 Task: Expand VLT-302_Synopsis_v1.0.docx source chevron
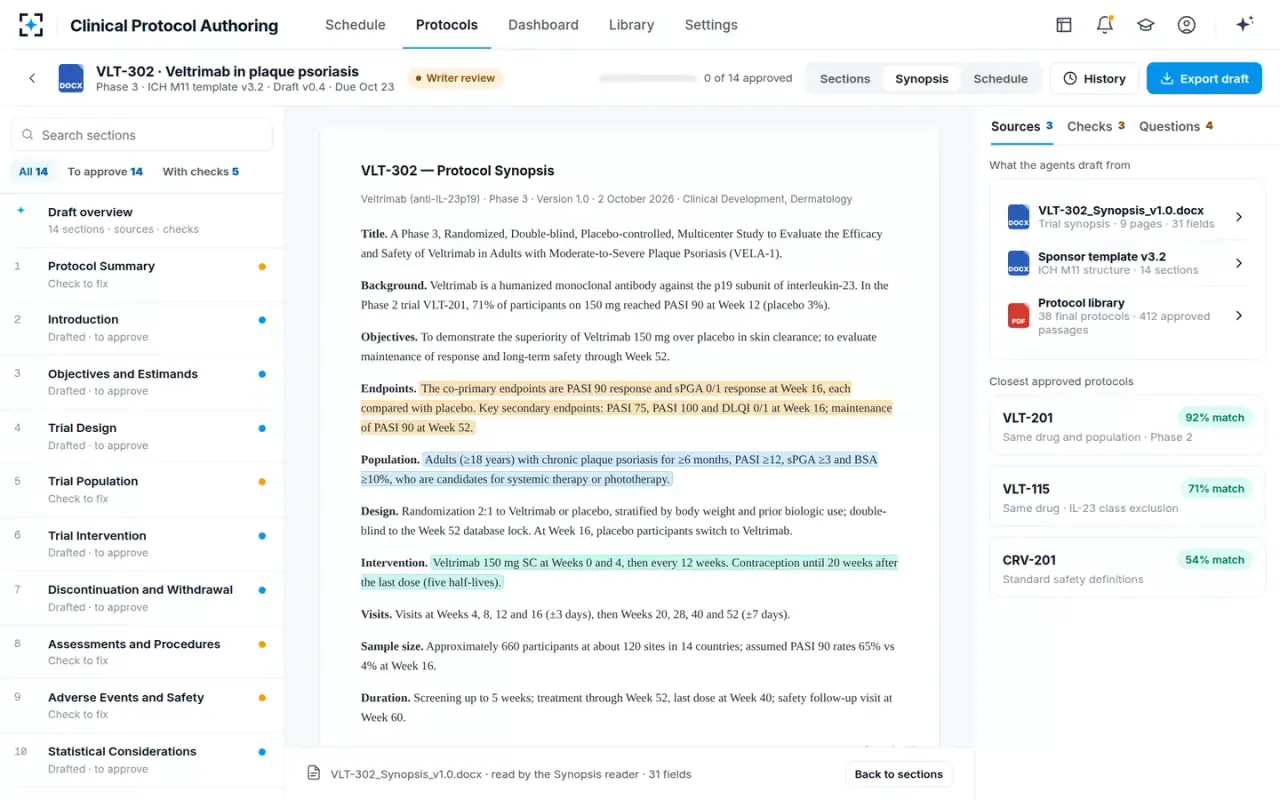point(1239,217)
